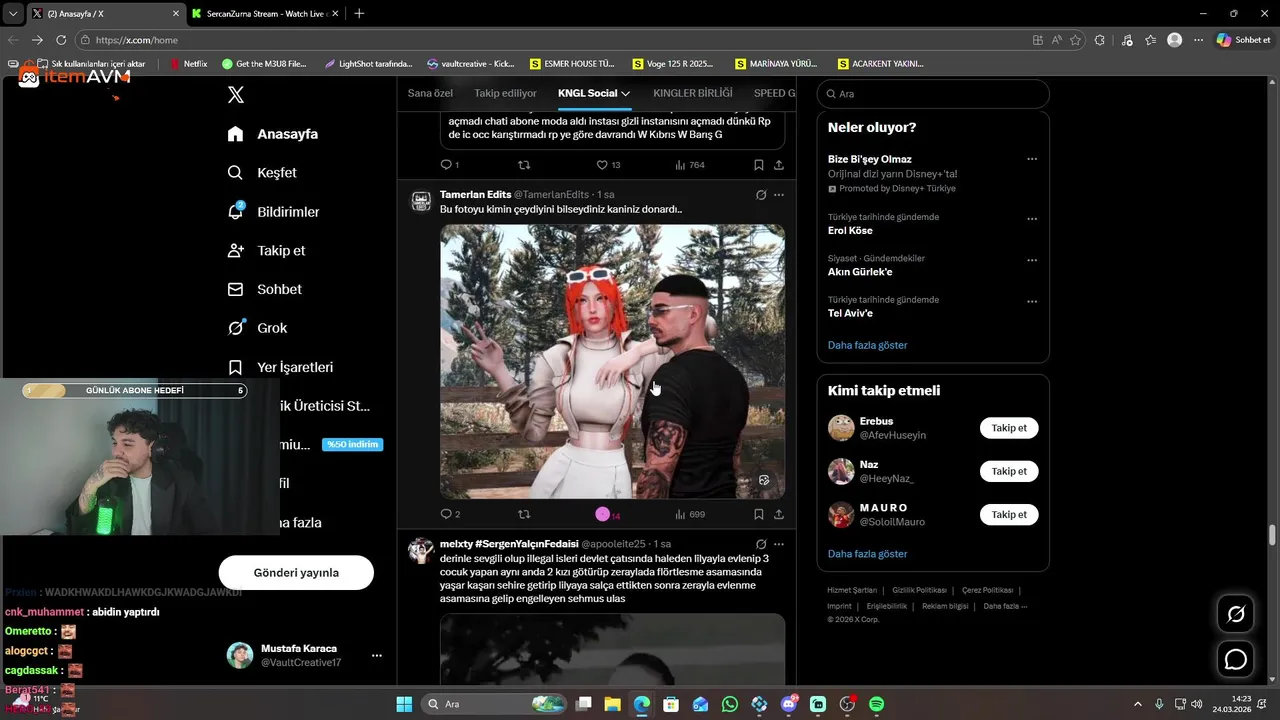Switch to the Takip ediyor tab

pyautogui.click(x=505, y=93)
